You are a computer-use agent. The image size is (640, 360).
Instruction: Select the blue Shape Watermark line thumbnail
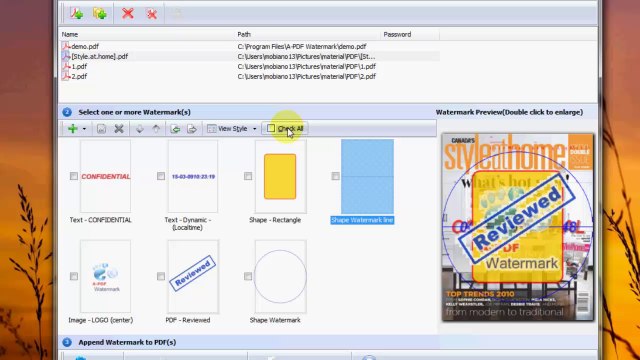coord(367,176)
